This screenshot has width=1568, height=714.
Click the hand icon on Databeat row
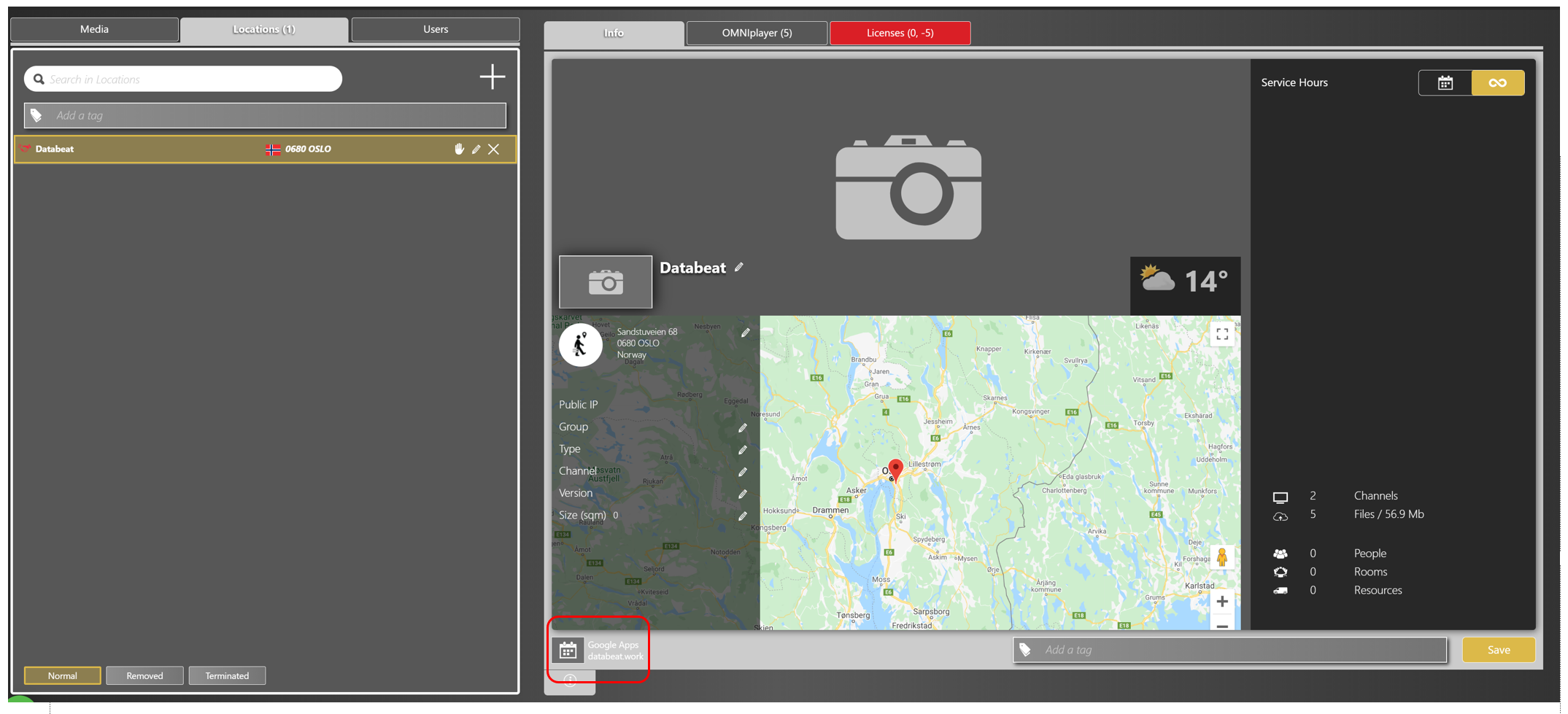pyautogui.click(x=459, y=149)
